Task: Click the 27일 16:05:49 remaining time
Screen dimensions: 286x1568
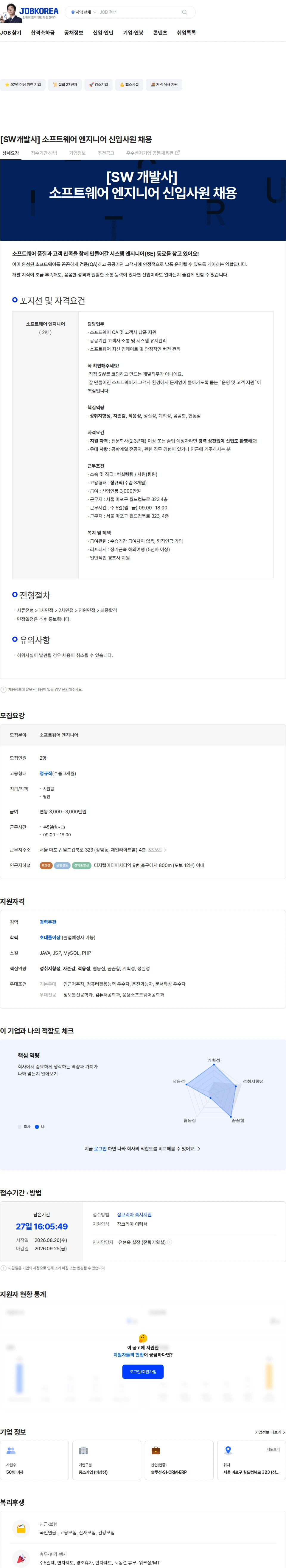Action: pyautogui.click(x=42, y=1226)
